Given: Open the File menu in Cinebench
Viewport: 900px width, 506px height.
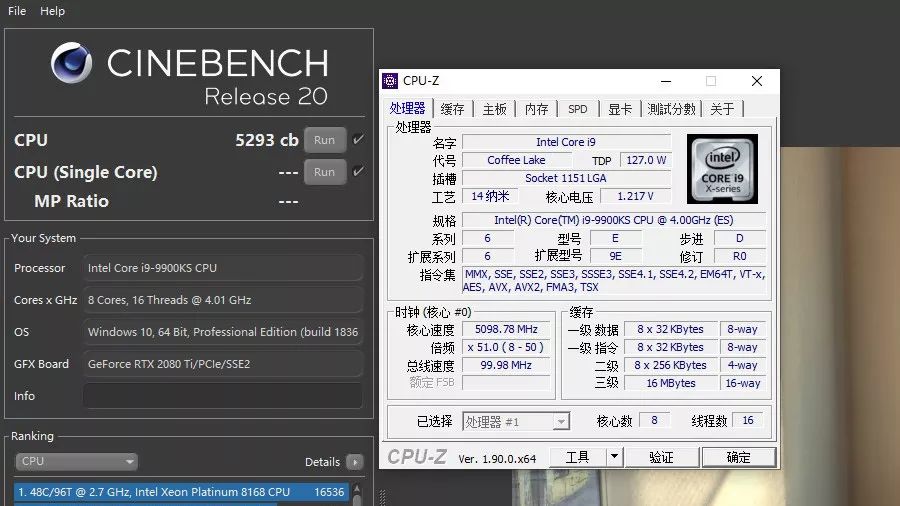Looking at the screenshot, I should 17,11.
